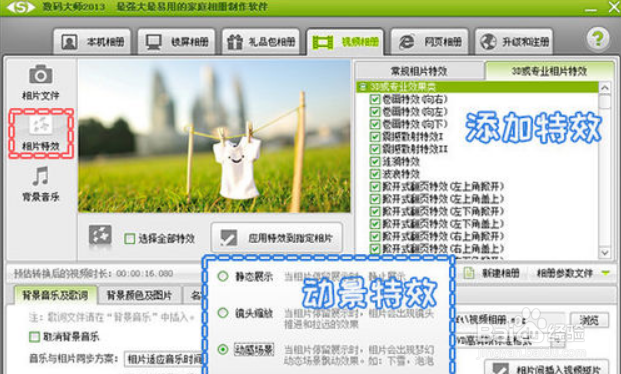
Task: Toggle 掀开式翻页特效(左下角掀开) checkbox
Action: tap(375, 212)
